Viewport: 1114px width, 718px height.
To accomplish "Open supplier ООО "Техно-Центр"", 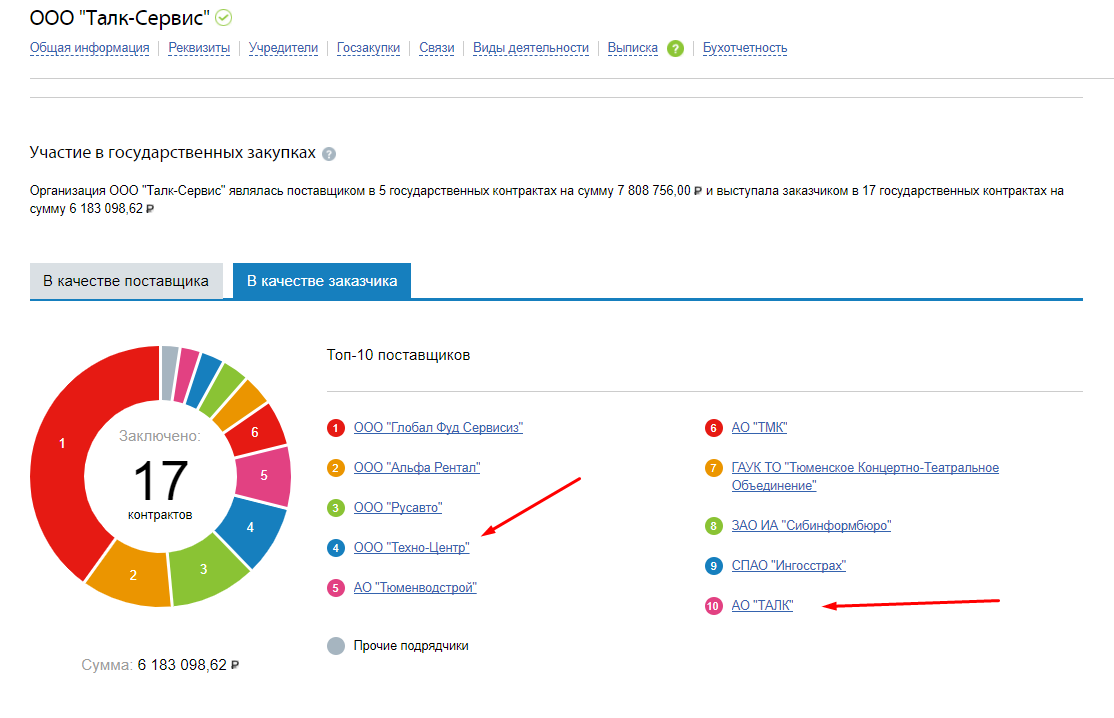I will point(411,548).
